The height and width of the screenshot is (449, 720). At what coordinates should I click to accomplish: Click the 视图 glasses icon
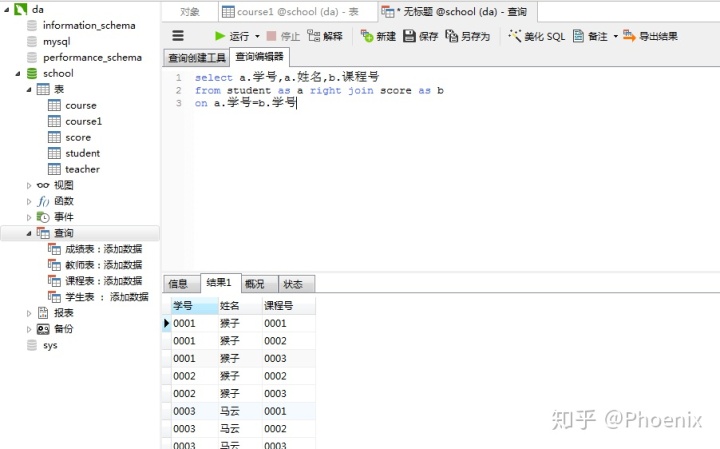[x=43, y=185]
